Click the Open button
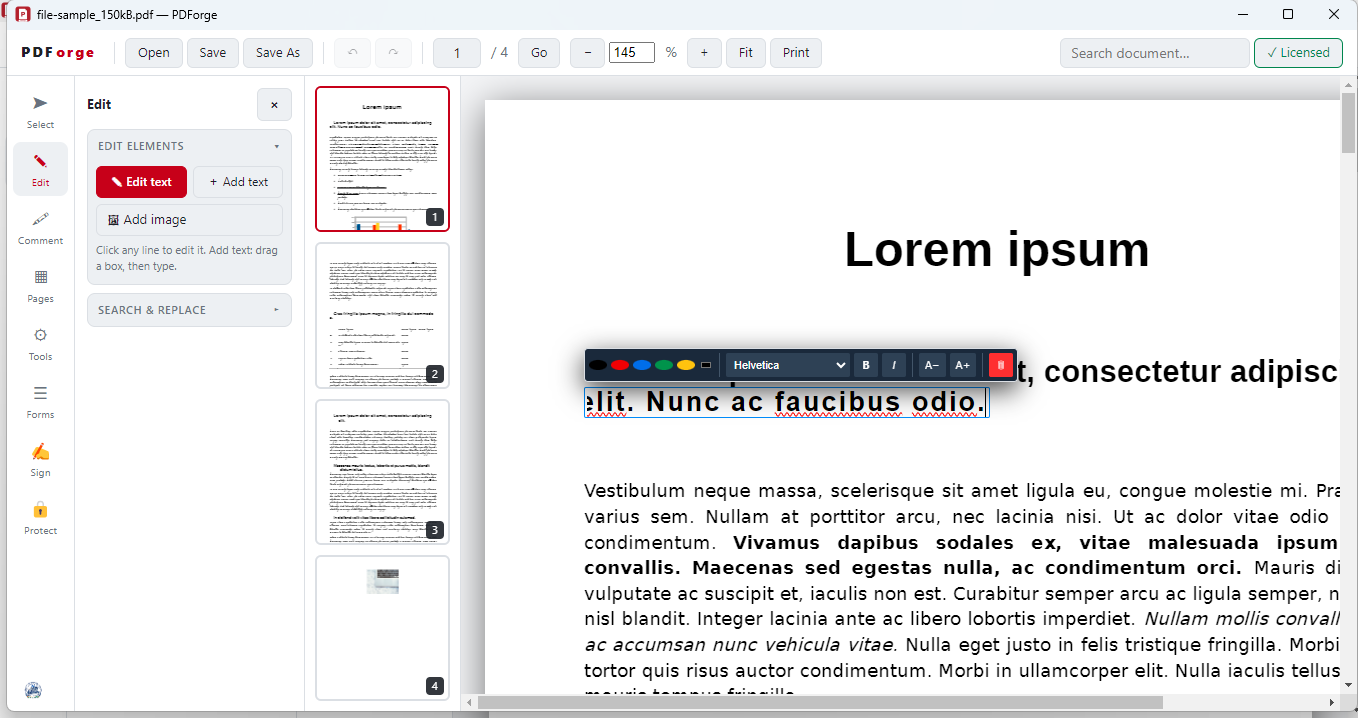This screenshot has height=718, width=1358. pos(154,53)
